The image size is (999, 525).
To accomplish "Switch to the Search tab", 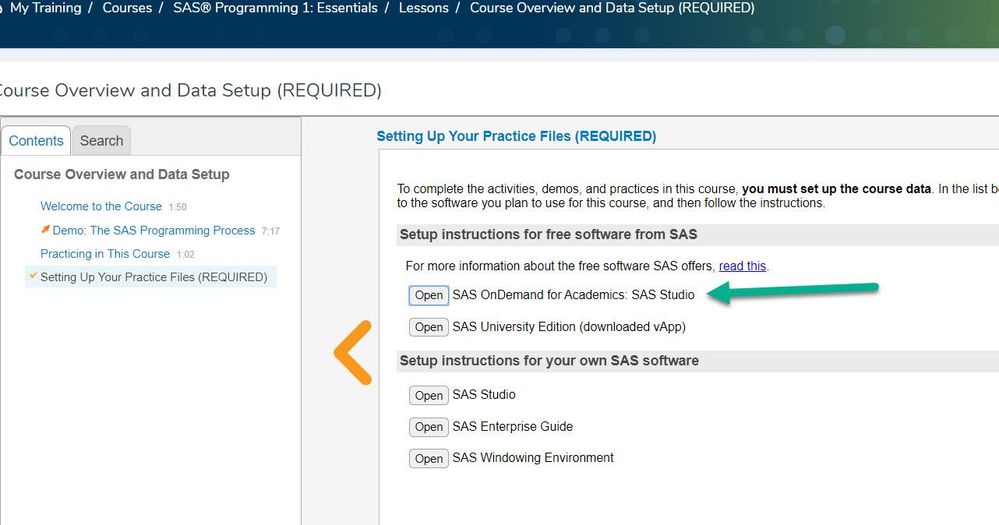I will pos(101,141).
